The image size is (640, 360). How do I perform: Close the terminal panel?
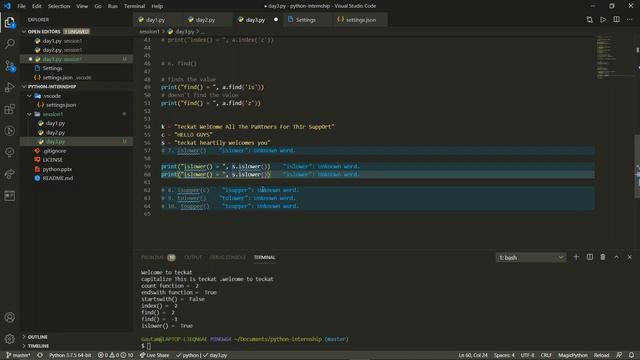pyautogui.click(x=629, y=257)
